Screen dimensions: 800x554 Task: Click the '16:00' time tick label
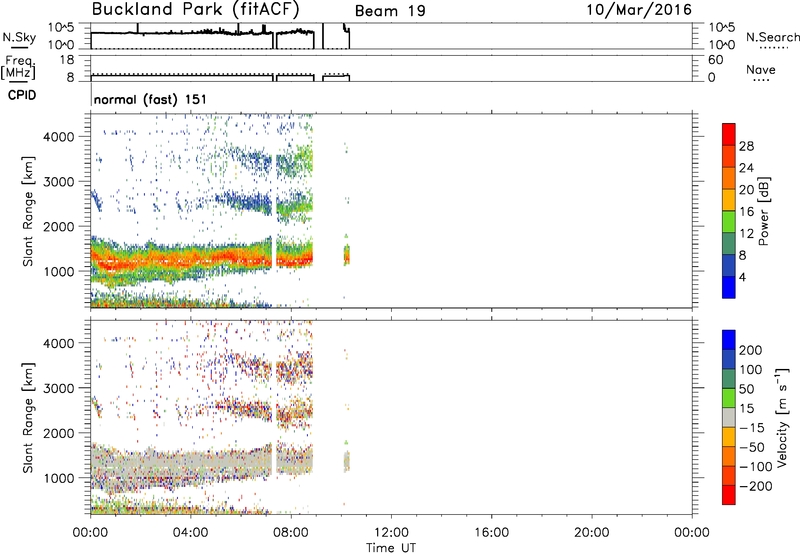tap(491, 533)
